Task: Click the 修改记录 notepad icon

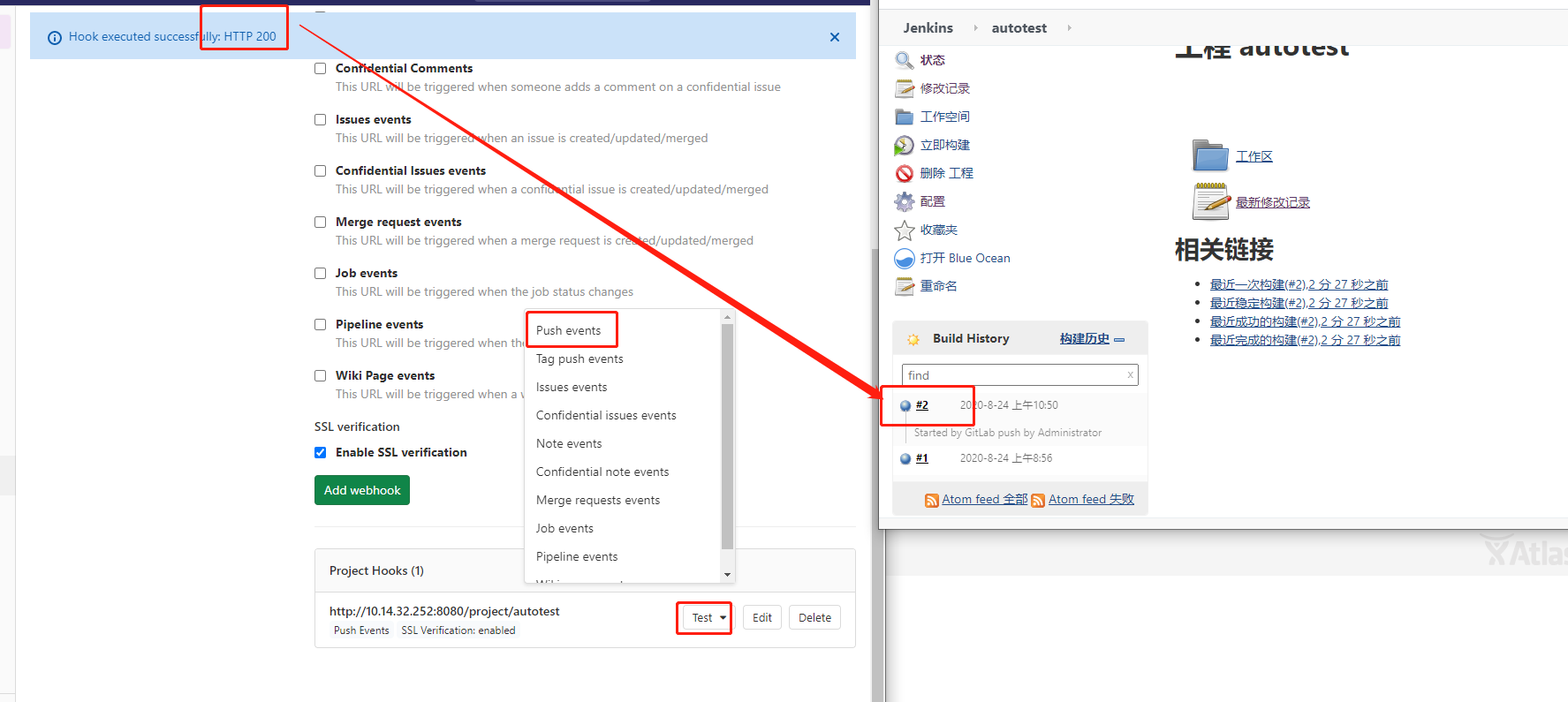Action: point(905,88)
